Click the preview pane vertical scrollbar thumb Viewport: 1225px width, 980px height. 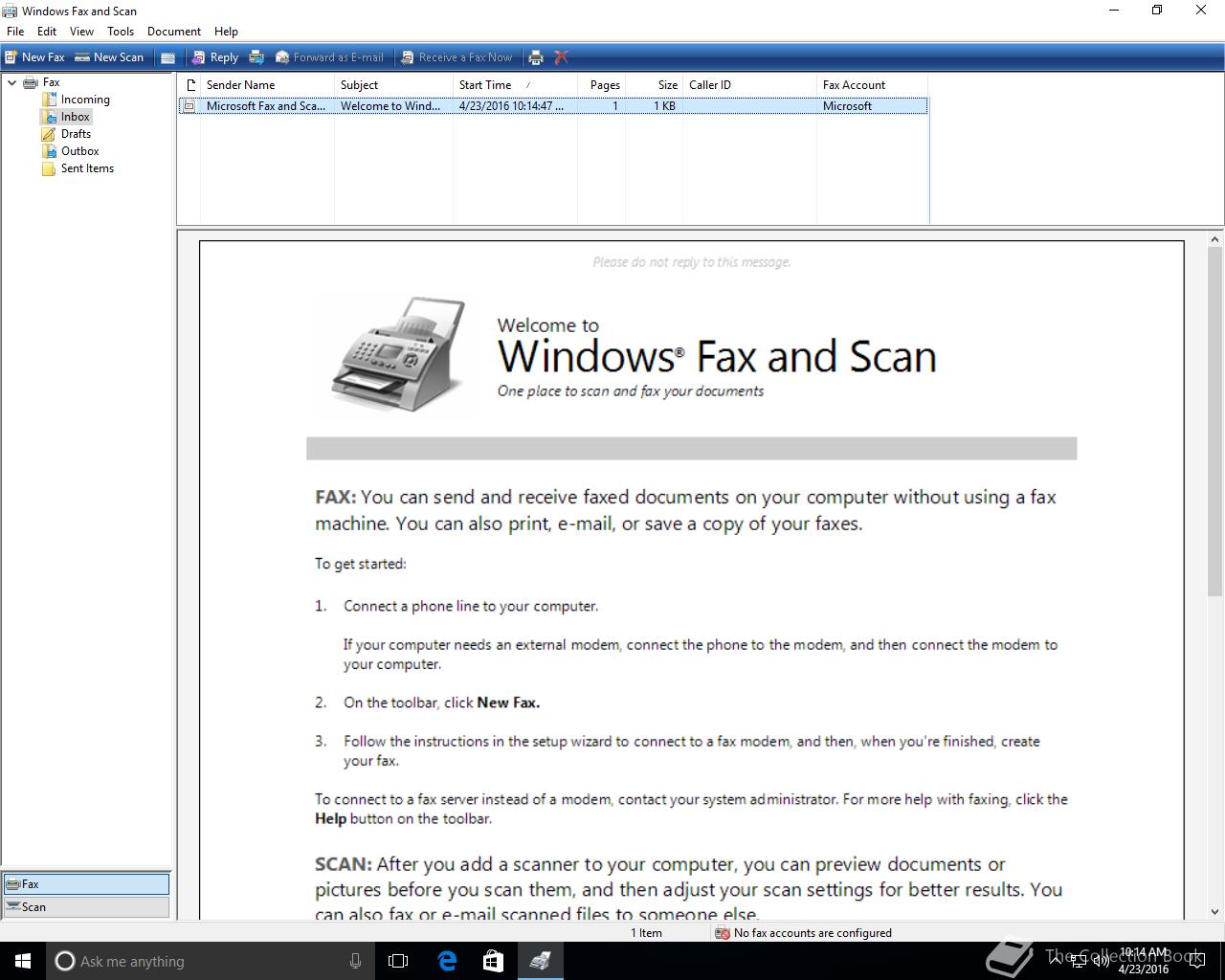pyautogui.click(x=1215, y=423)
